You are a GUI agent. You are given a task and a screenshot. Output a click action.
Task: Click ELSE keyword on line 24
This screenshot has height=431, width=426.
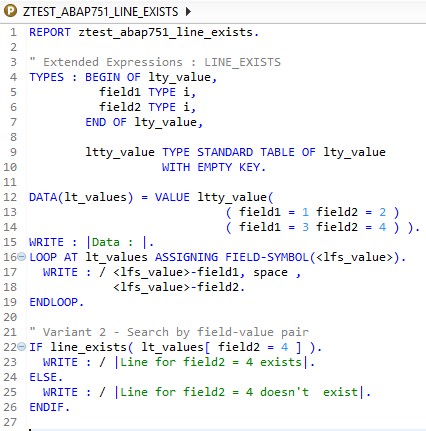[x=43, y=377]
